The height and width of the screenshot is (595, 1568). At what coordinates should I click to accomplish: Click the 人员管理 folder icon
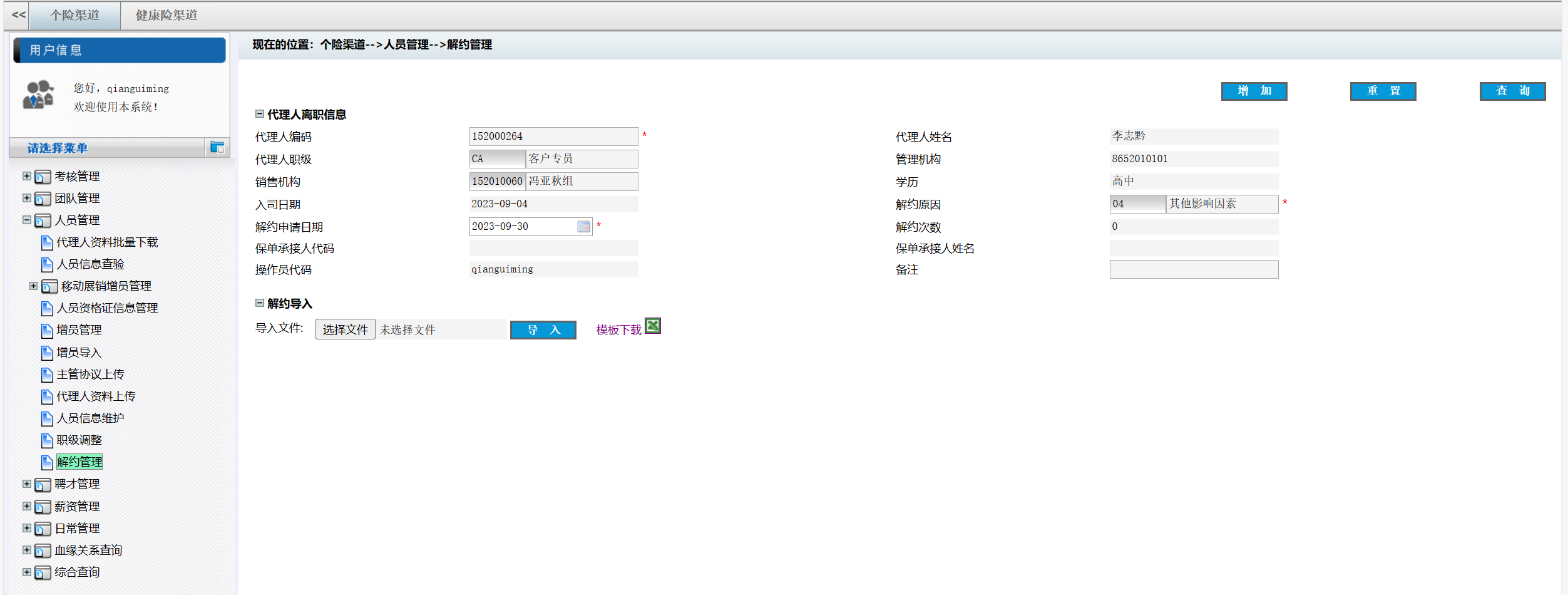pyautogui.click(x=43, y=221)
